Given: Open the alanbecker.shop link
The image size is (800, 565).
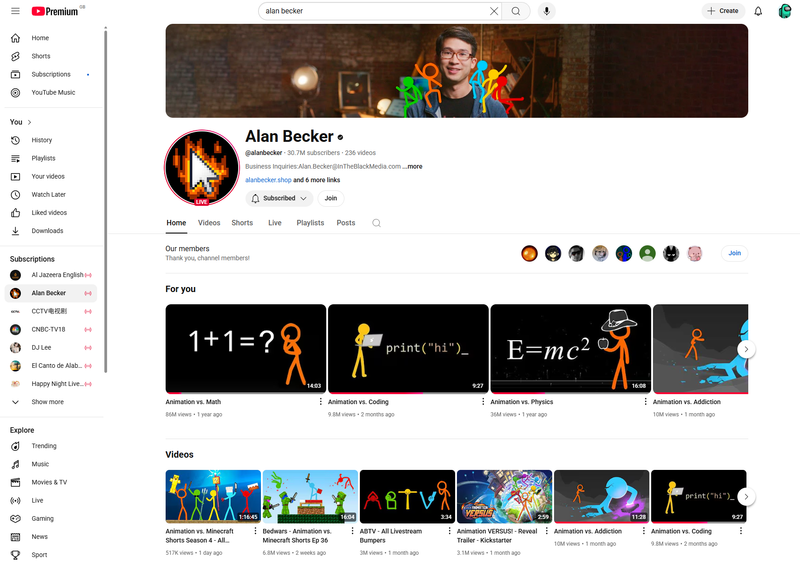Looking at the screenshot, I should click(268, 180).
